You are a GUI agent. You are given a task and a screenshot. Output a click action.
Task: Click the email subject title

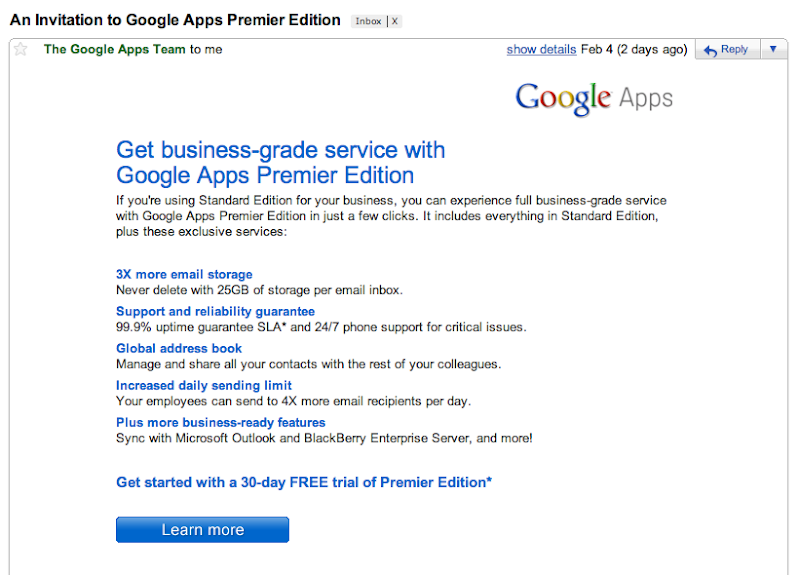coord(175,20)
